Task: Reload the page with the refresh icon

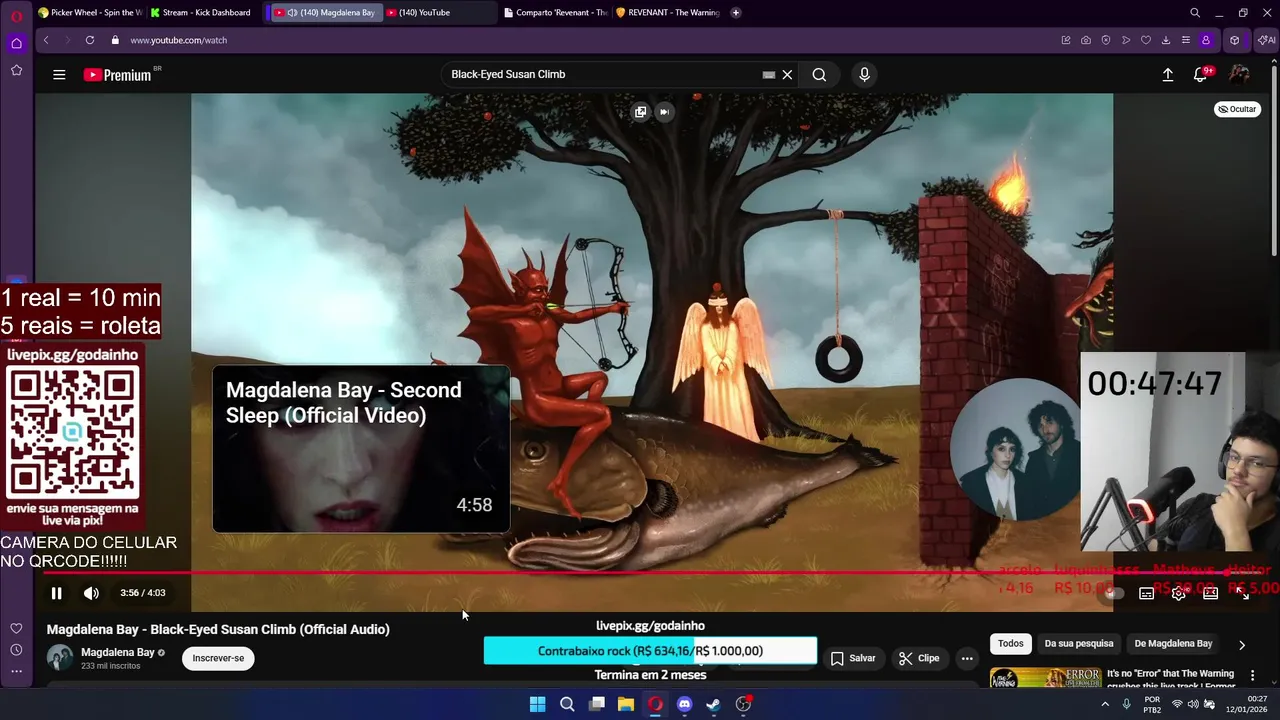Action: pos(90,40)
